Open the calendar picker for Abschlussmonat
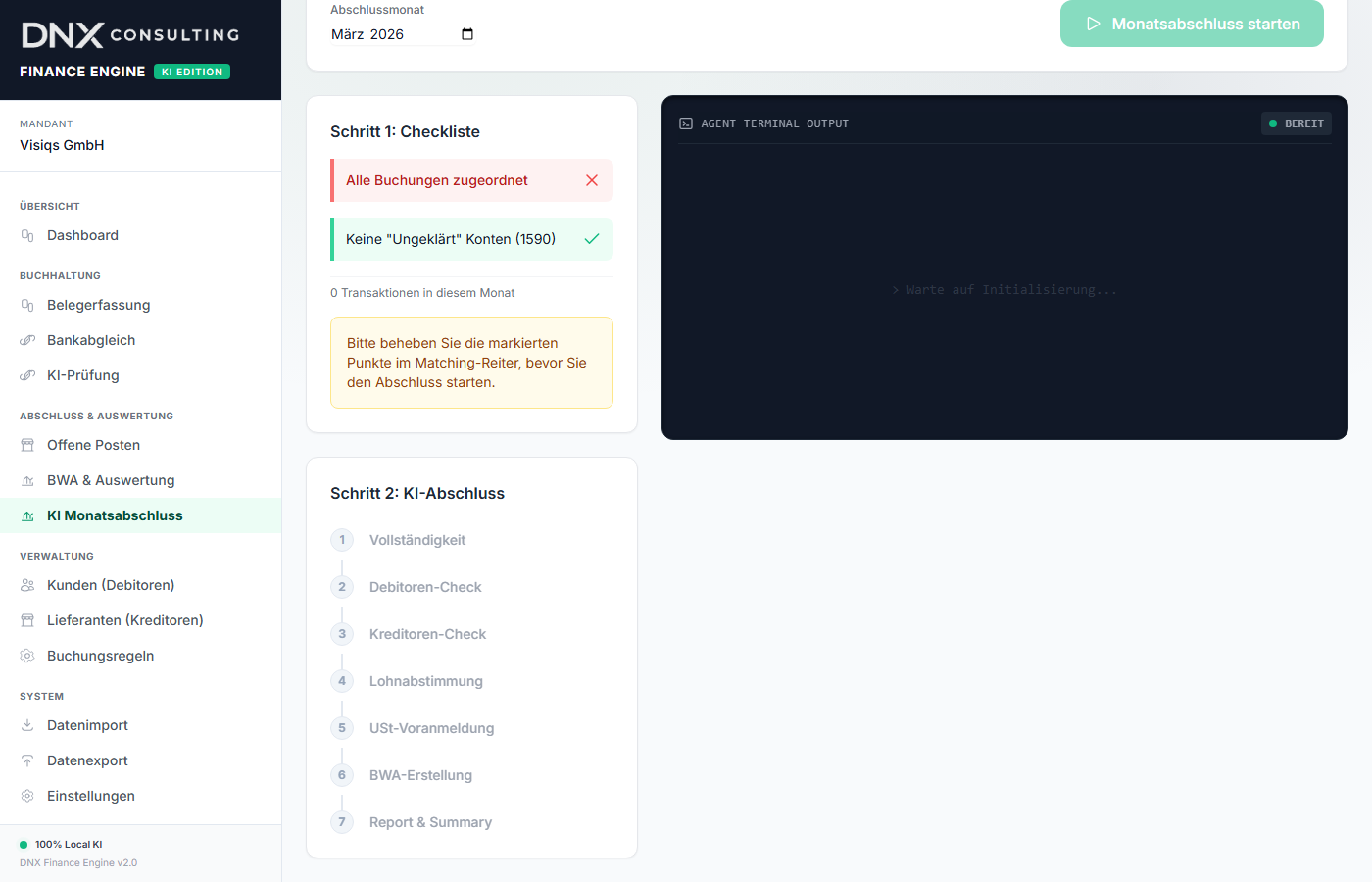Image resolution: width=1372 pixels, height=882 pixels. click(x=467, y=34)
